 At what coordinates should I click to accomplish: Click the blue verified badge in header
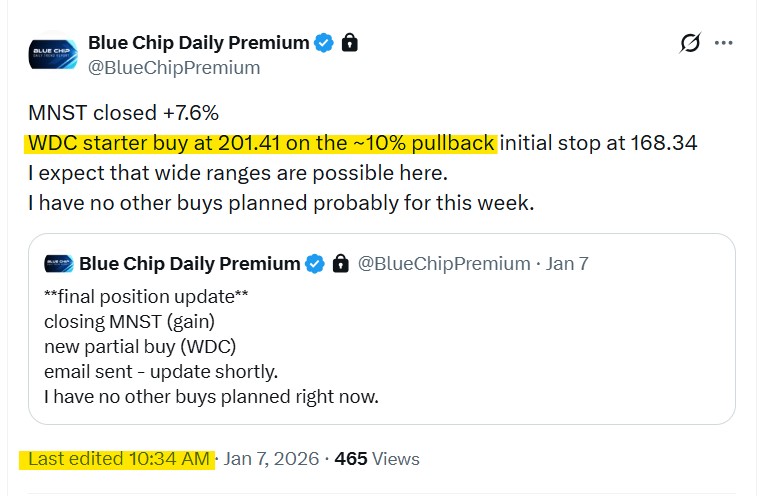pyautogui.click(x=324, y=43)
